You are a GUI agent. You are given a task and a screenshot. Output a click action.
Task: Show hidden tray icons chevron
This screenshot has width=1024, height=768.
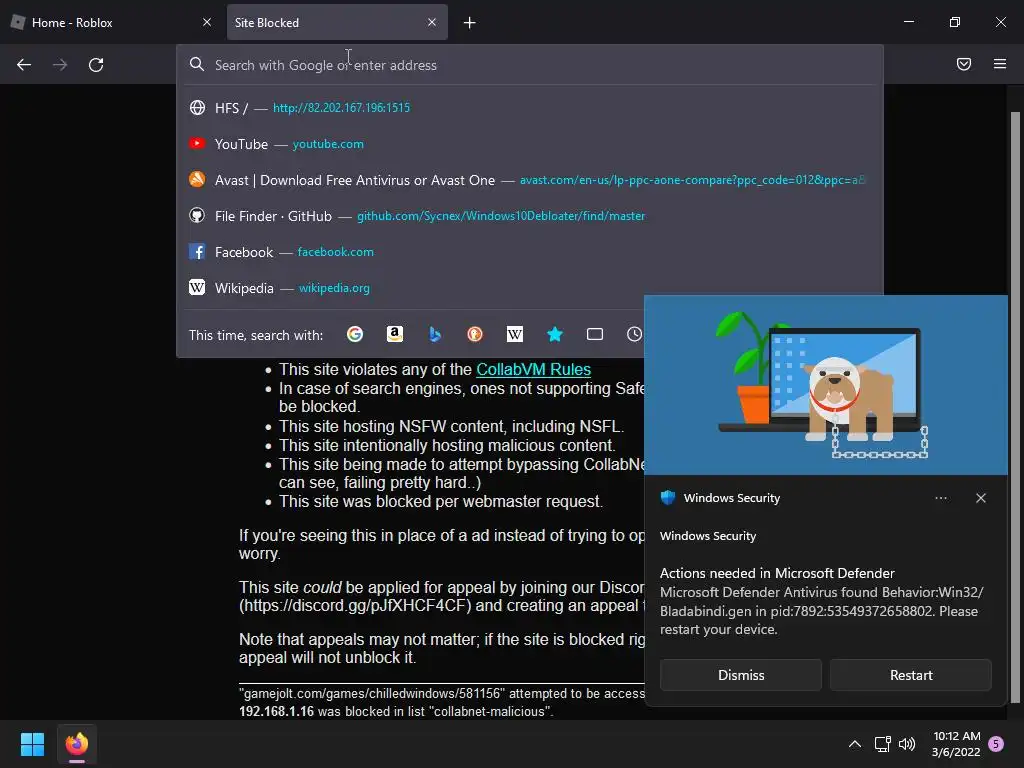pos(854,744)
